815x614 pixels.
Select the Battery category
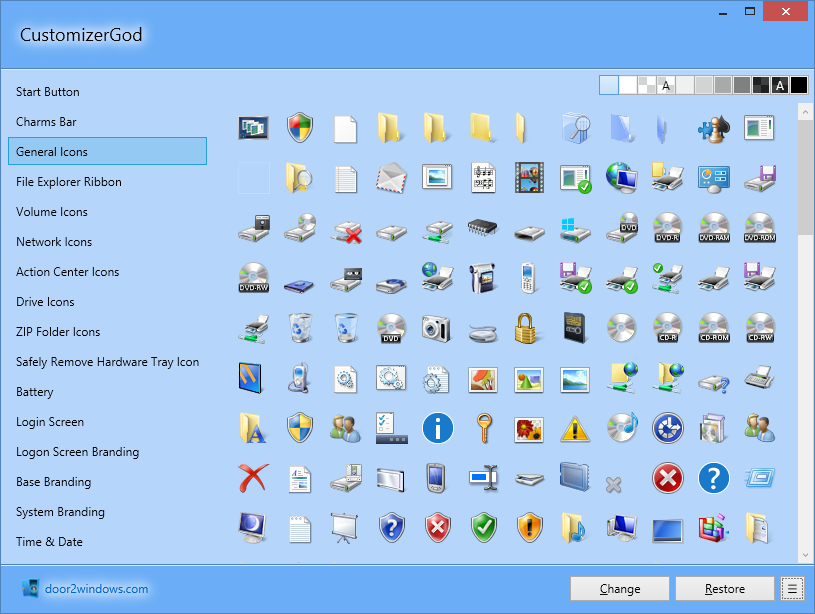click(35, 392)
